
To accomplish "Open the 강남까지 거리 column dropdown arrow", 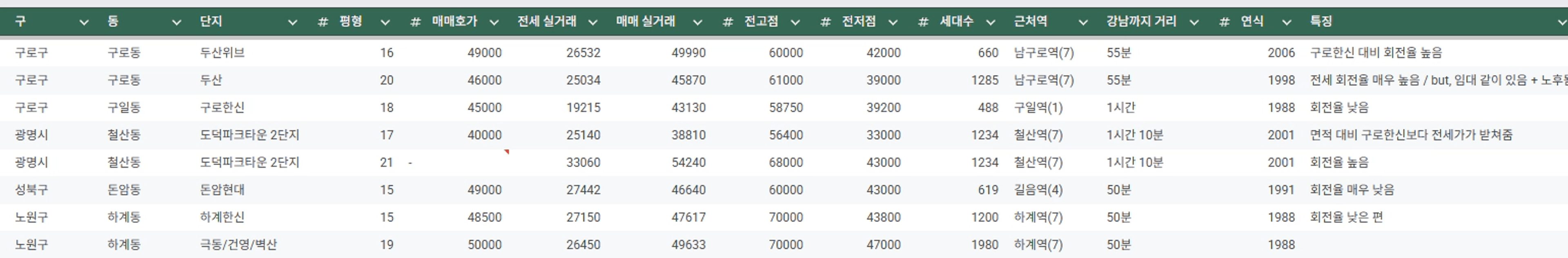I will (1194, 22).
